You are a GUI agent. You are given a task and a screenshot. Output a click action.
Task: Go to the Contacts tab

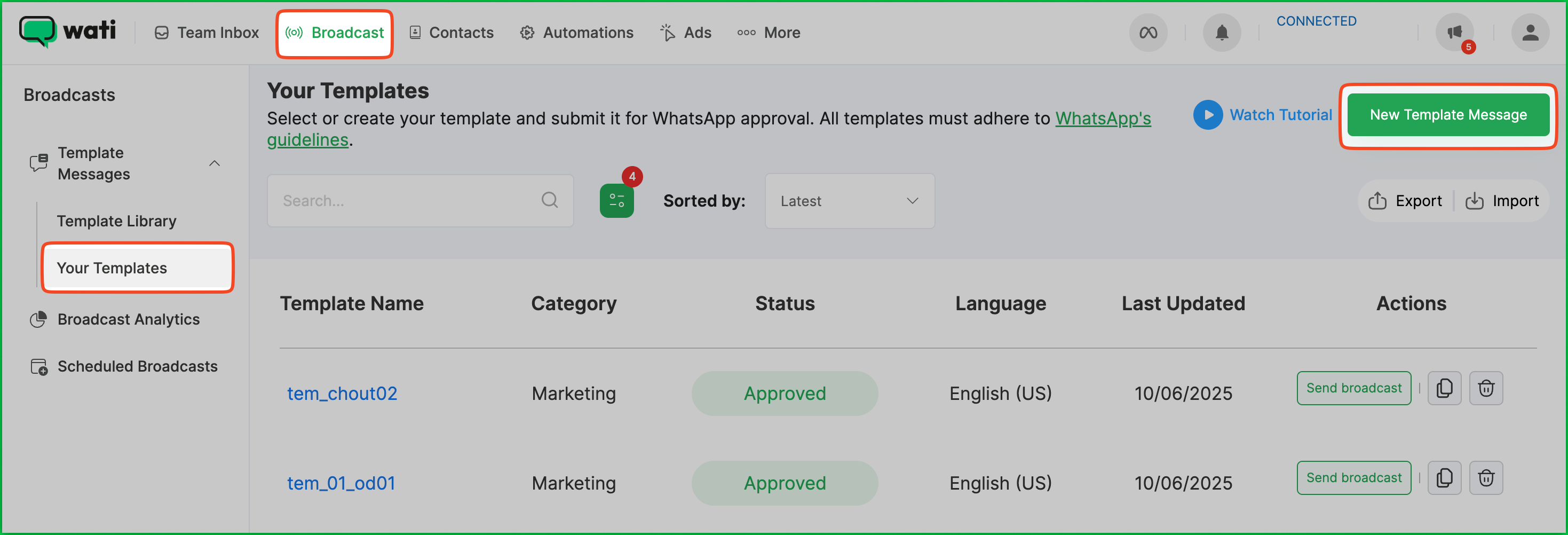tap(451, 32)
